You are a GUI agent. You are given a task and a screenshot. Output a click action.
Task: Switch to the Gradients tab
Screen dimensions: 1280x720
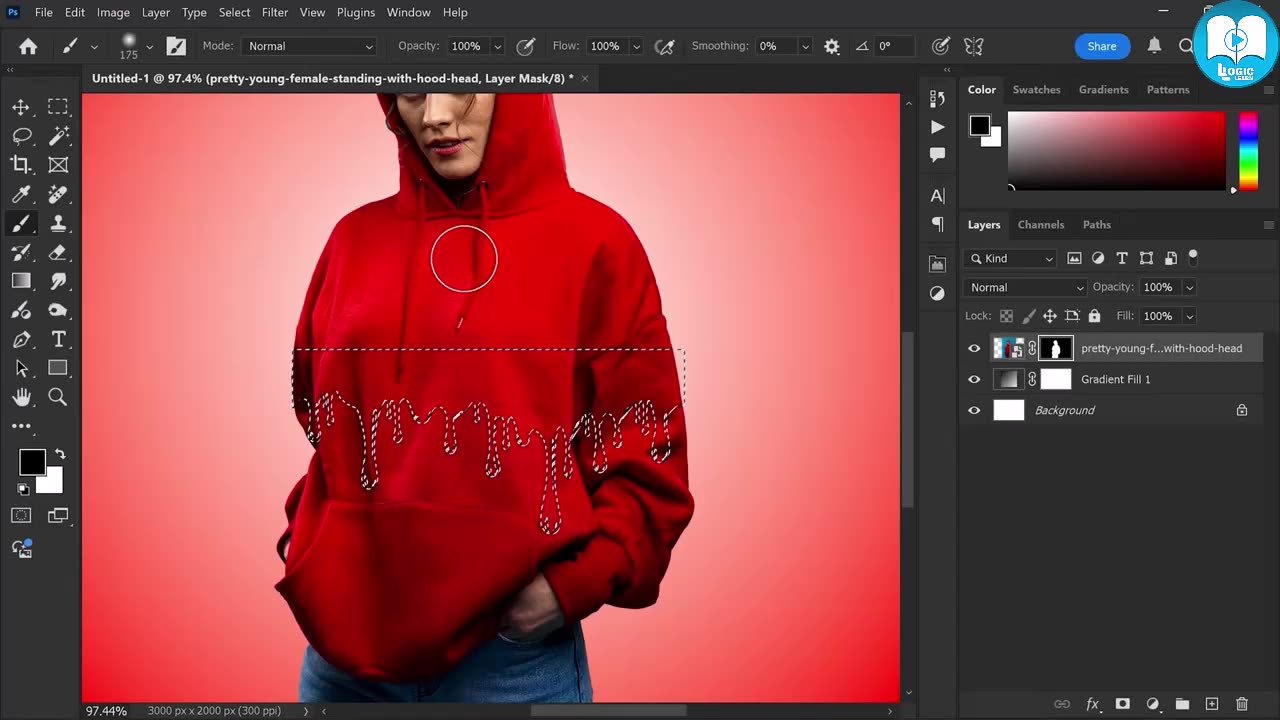click(1104, 89)
